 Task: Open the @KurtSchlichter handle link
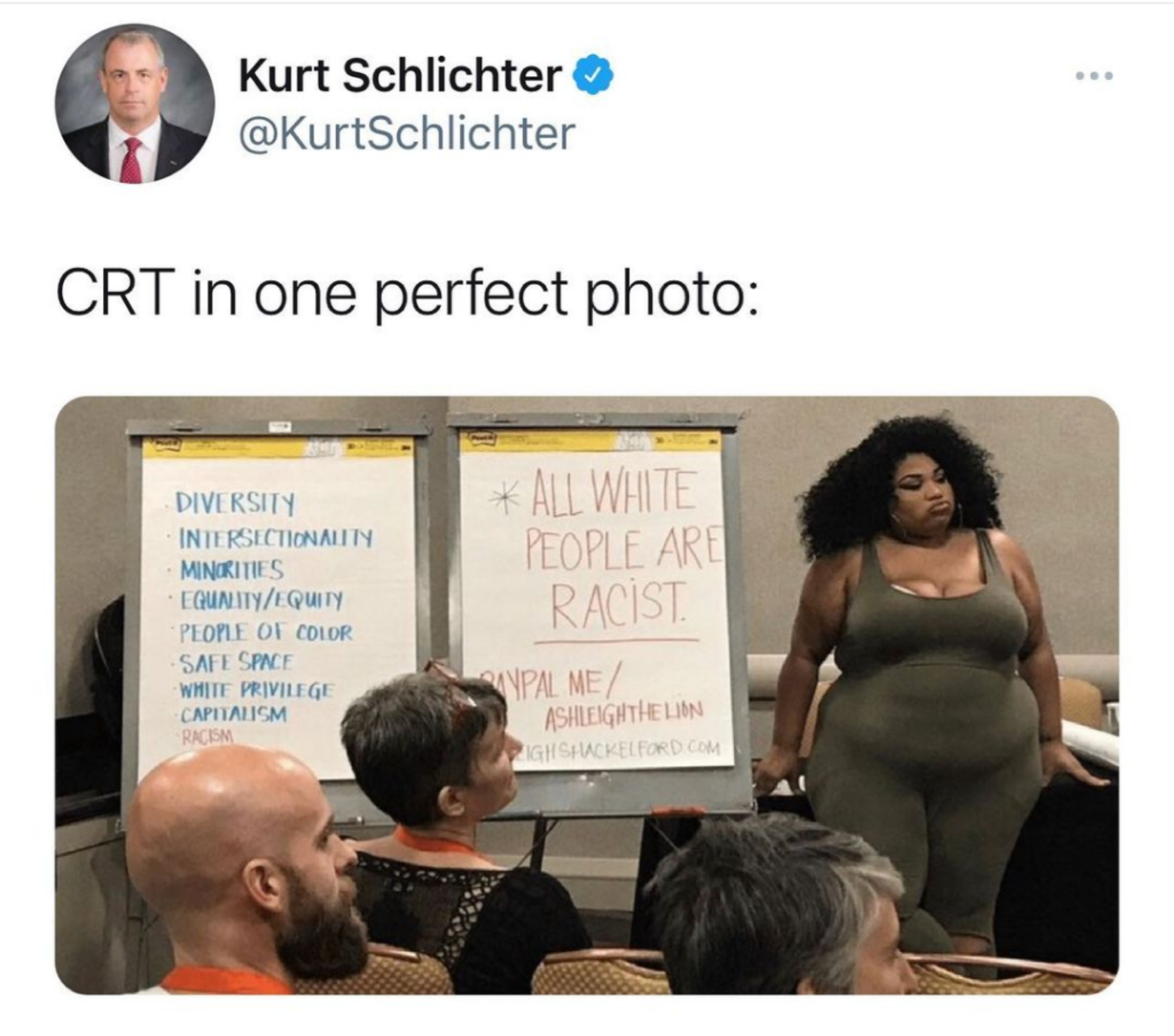tap(406, 134)
